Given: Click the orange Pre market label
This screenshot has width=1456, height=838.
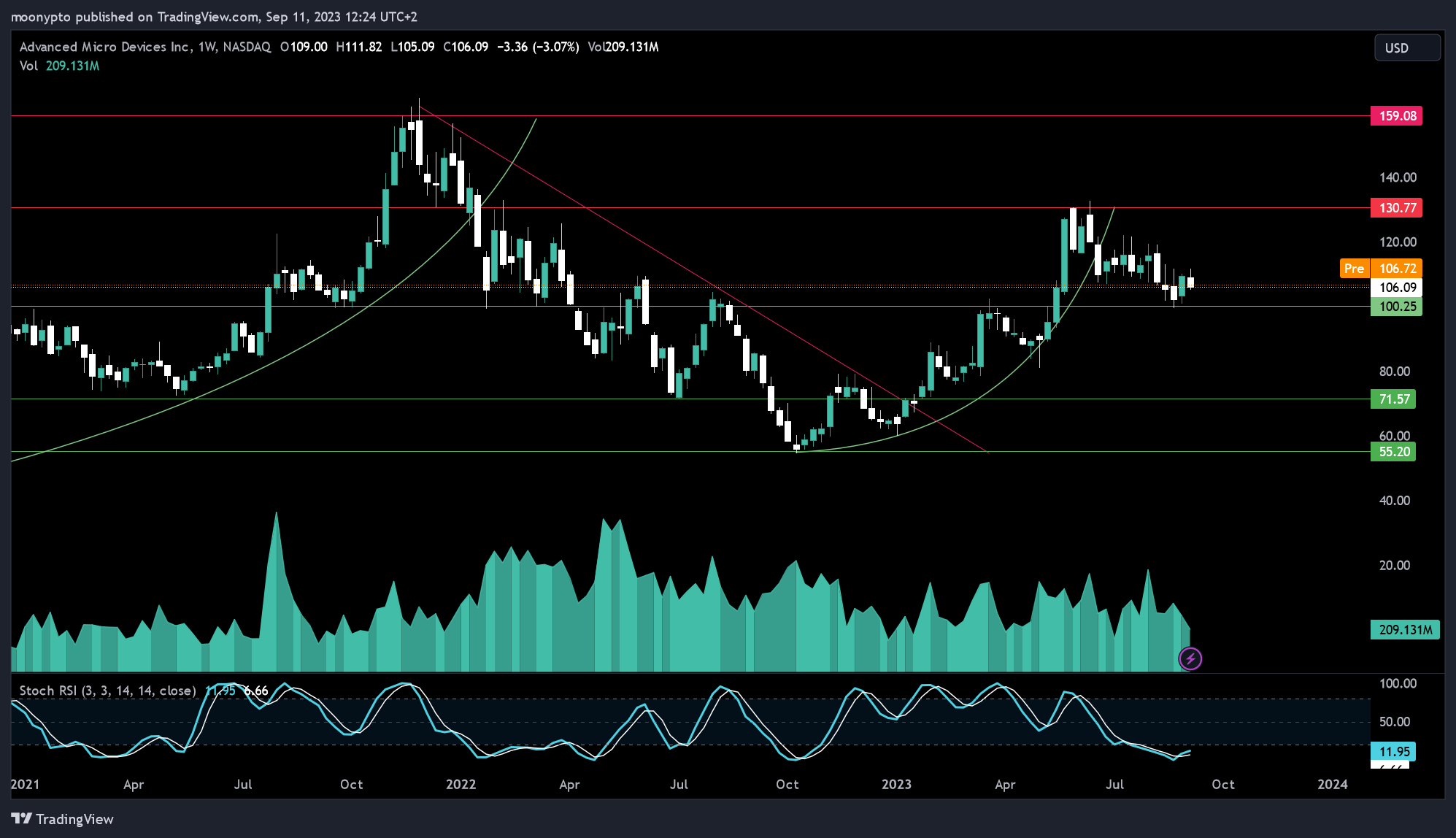Looking at the screenshot, I should pyautogui.click(x=1355, y=269).
